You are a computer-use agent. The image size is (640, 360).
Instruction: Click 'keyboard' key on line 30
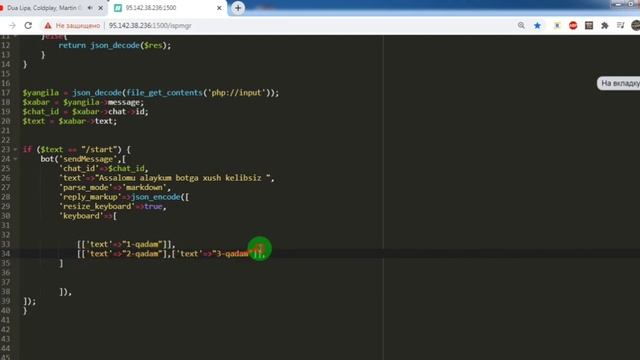81,216
